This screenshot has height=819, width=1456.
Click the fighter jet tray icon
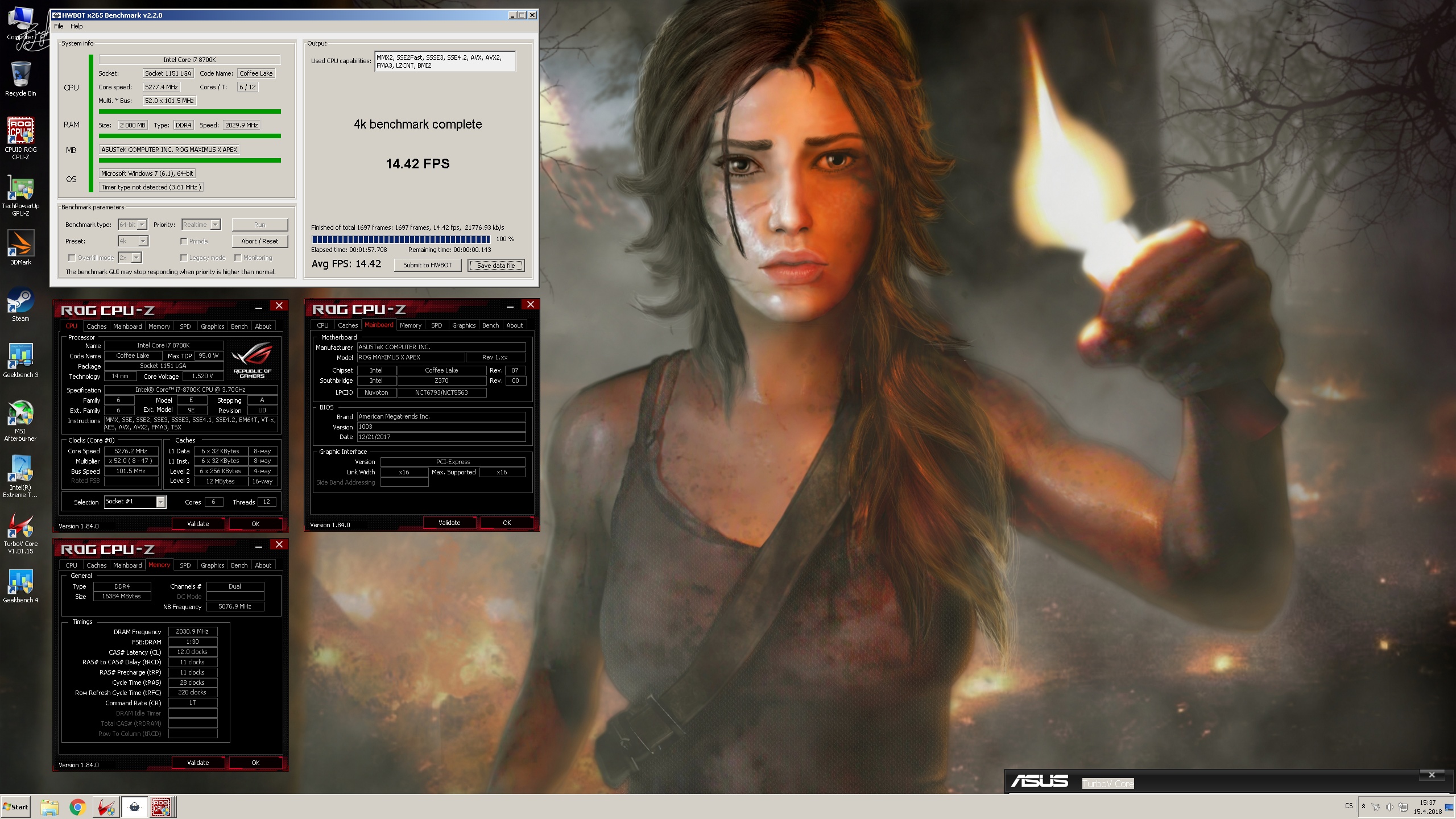1376,807
